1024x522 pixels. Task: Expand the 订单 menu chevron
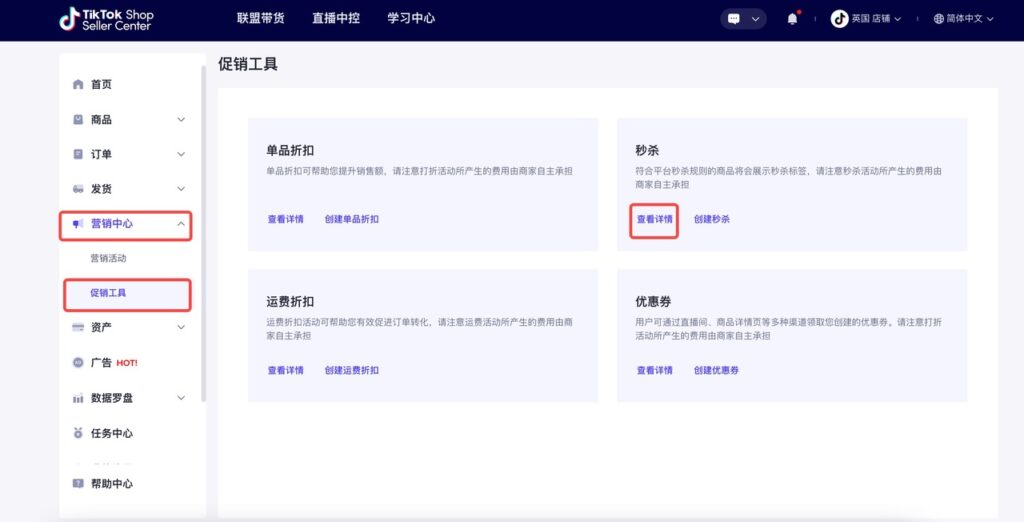point(181,154)
